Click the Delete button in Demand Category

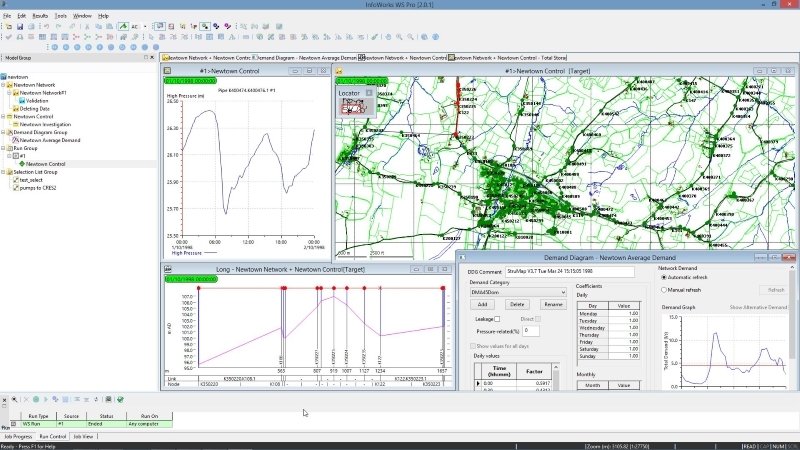(517, 305)
